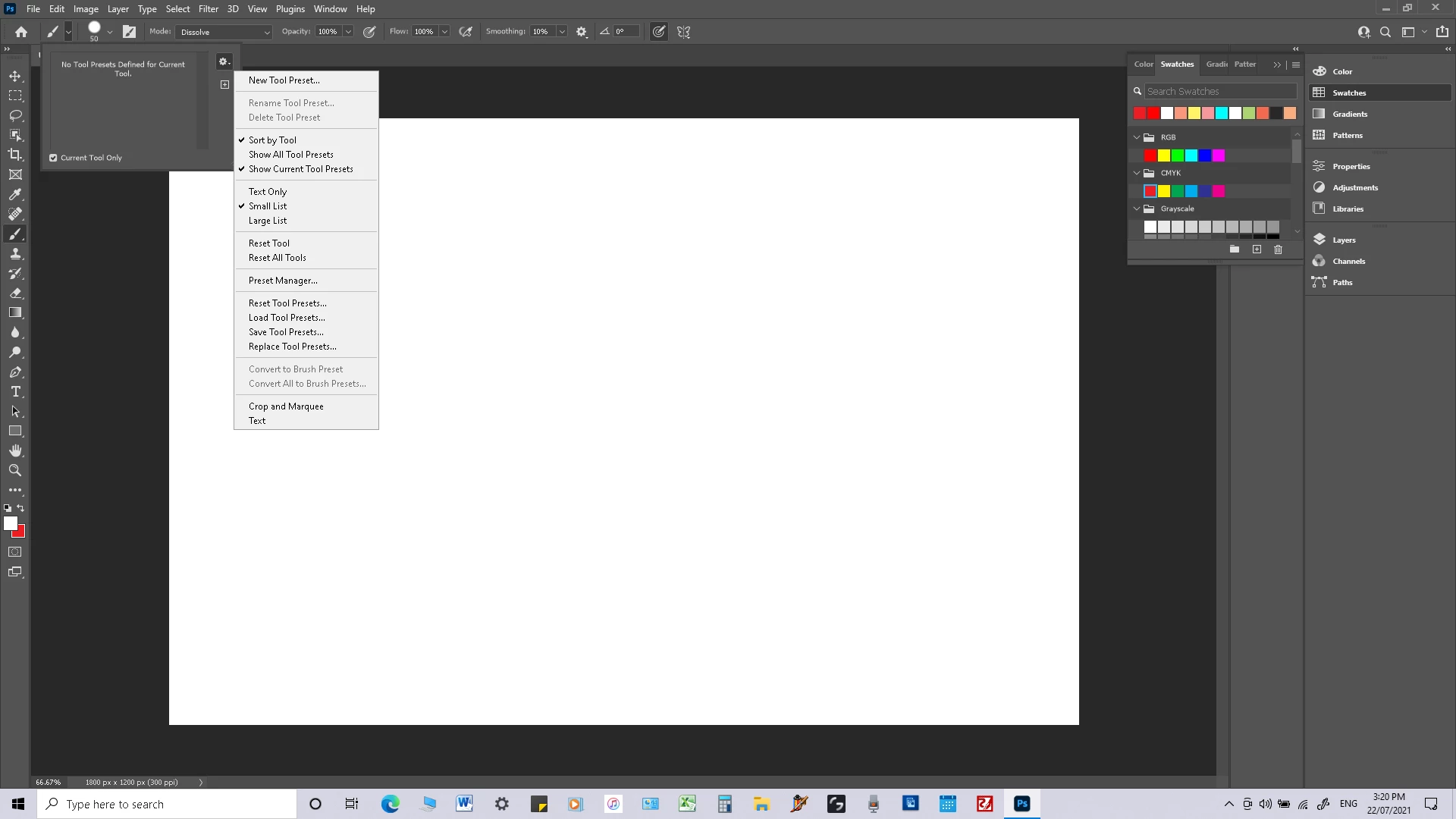This screenshot has width=1456, height=819.
Task: Select the Horizontal Type tool
Action: tap(15, 391)
